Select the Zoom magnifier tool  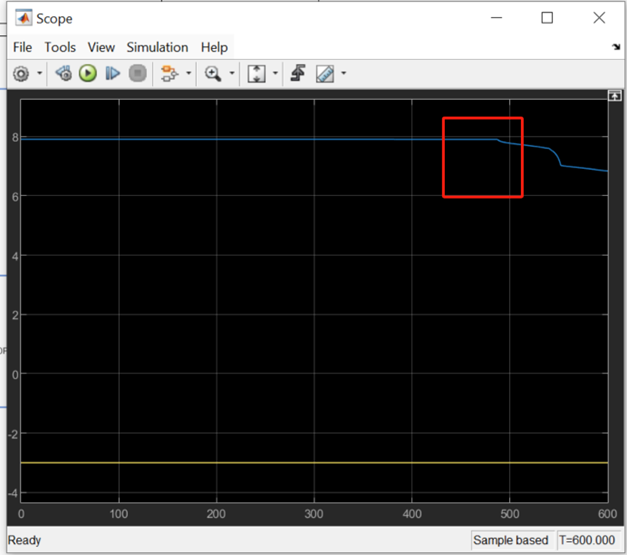212,74
